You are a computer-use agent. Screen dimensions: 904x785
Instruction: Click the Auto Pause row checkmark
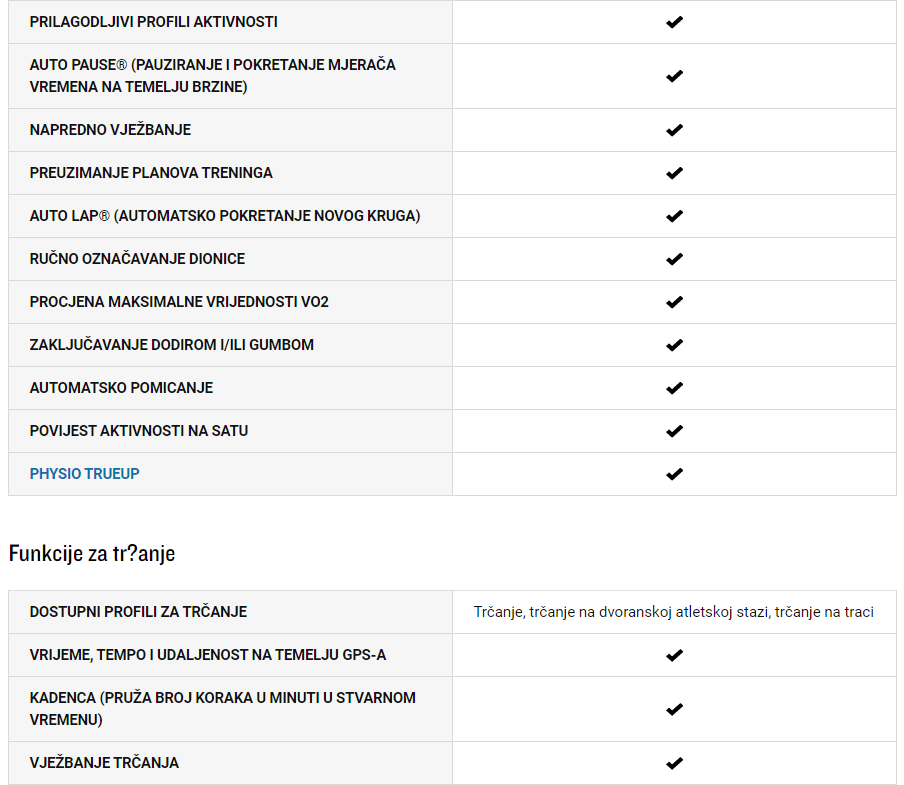coord(674,76)
